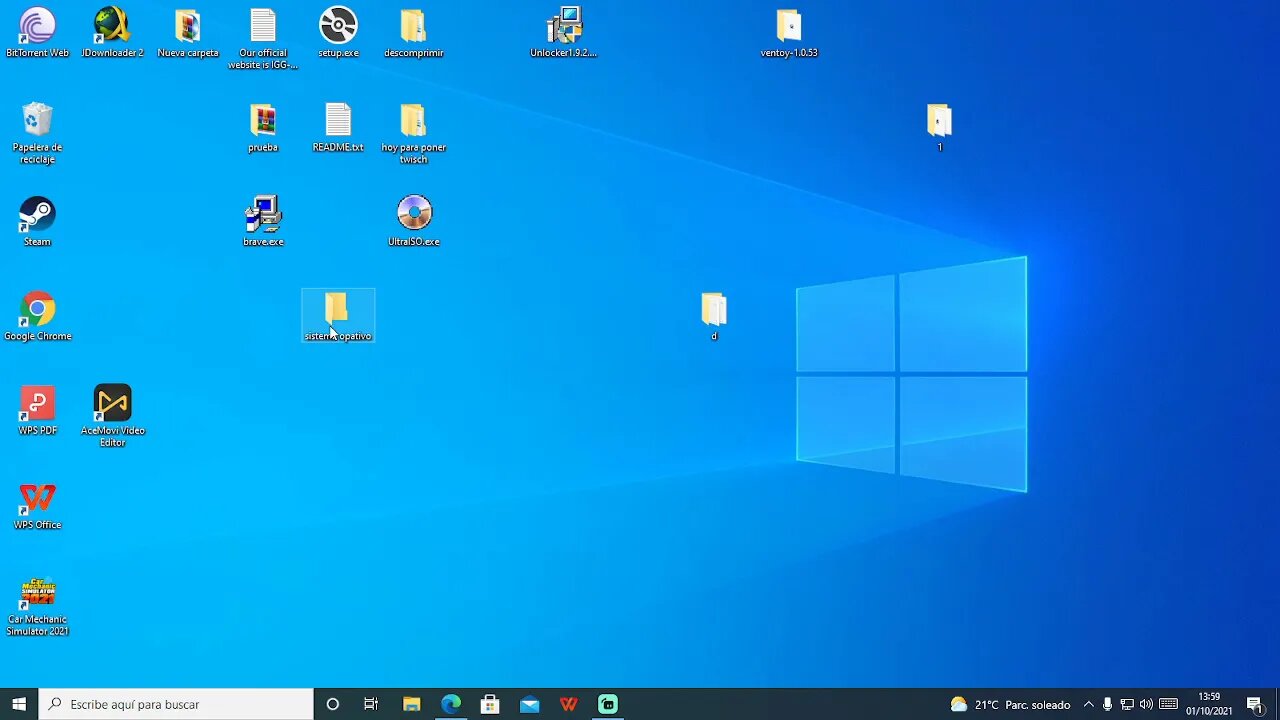Image resolution: width=1280 pixels, height=720 pixels.
Task: Open Cortana from the taskbar
Action: [333, 704]
